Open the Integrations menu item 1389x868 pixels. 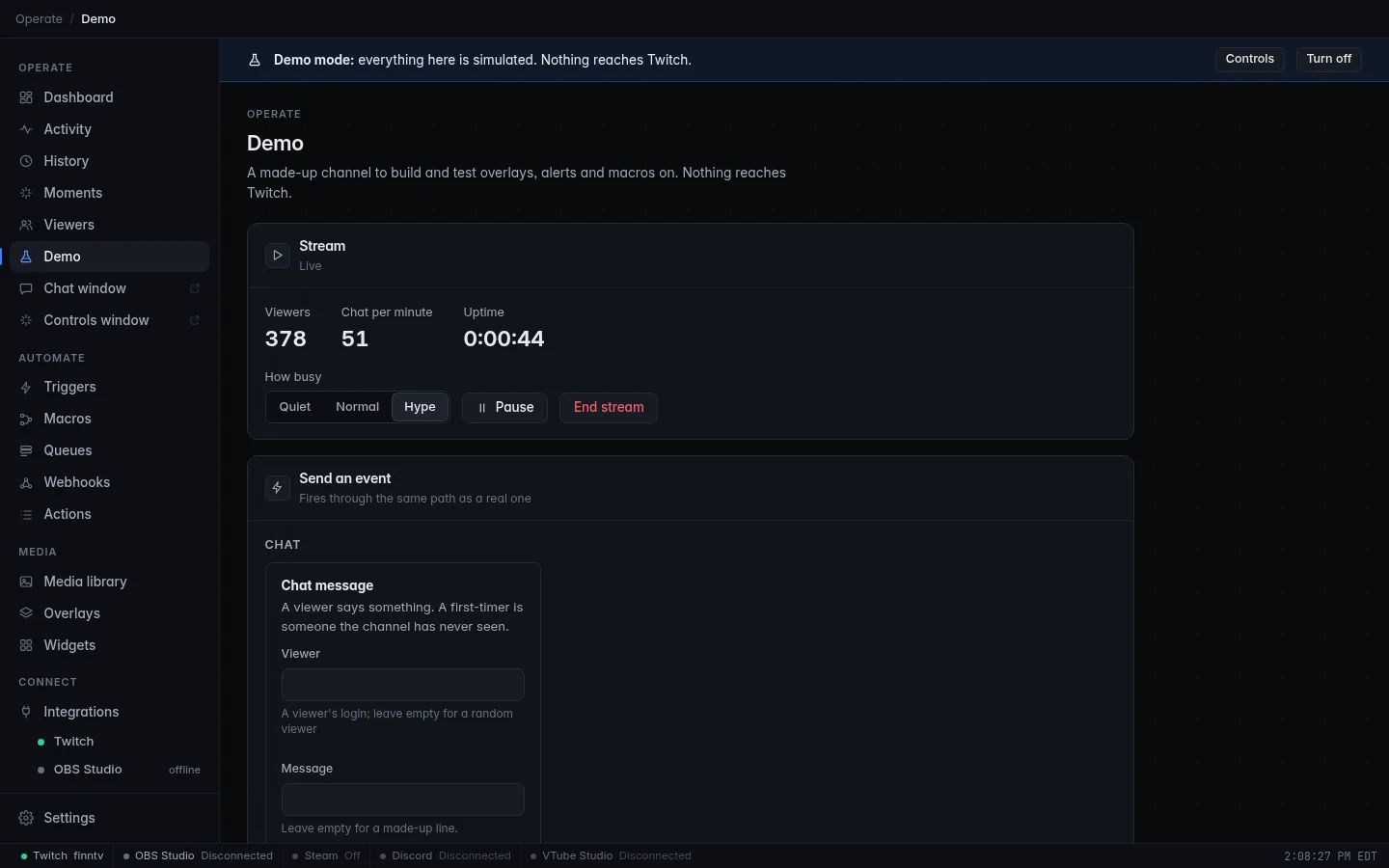(x=110, y=712)
